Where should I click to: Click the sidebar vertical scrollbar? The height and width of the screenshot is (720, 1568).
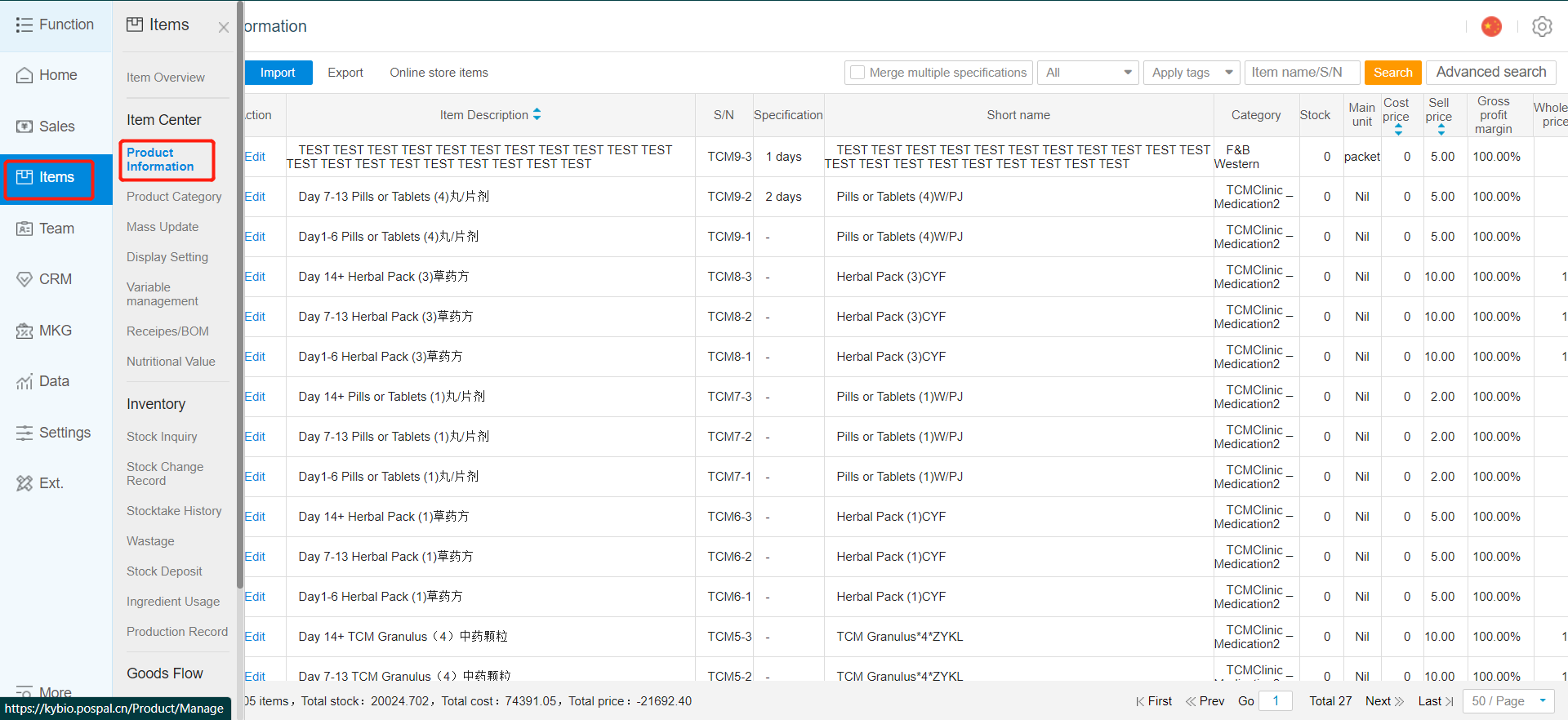(x=240, y=294)
